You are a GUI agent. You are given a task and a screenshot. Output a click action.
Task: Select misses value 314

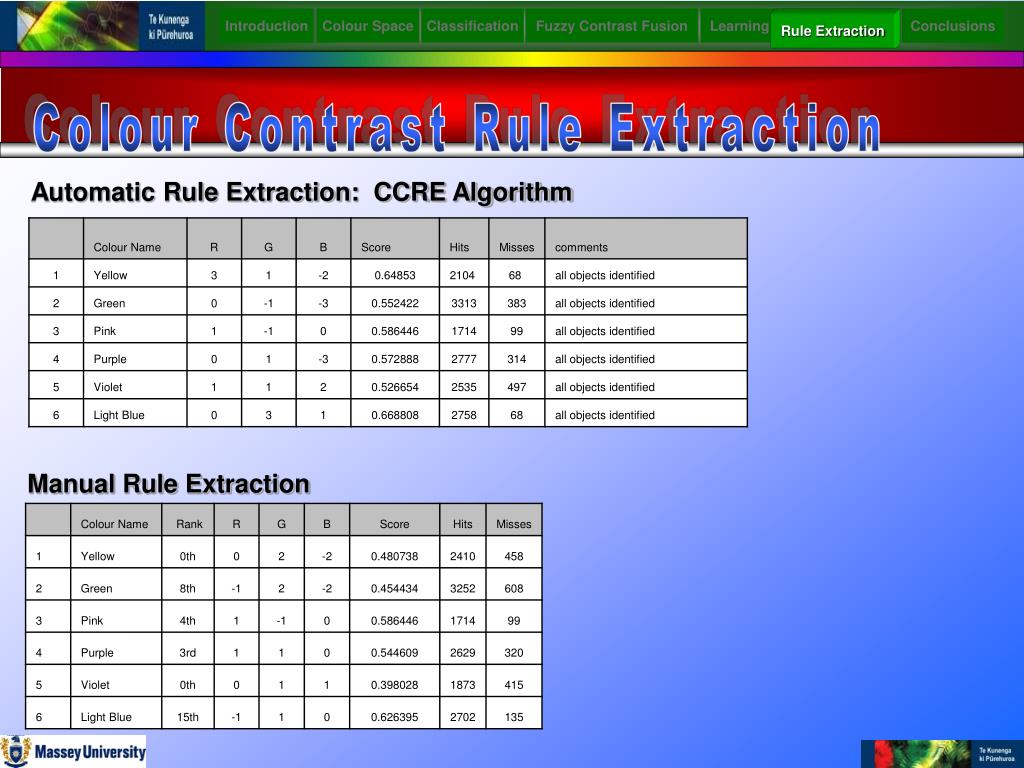coord(517,359)
